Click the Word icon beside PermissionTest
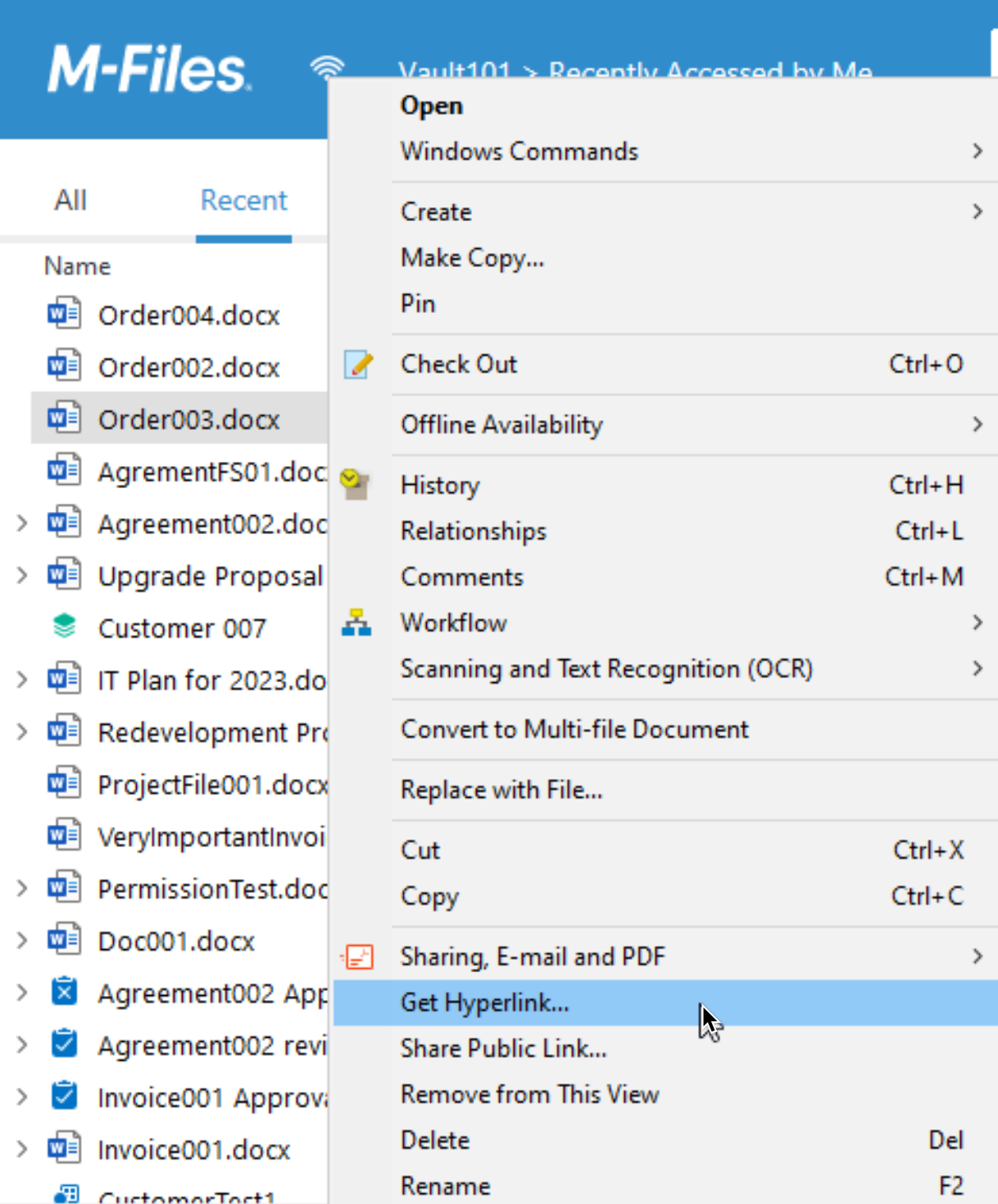This screenshot has width=998, height=1204. click(64, 888)
